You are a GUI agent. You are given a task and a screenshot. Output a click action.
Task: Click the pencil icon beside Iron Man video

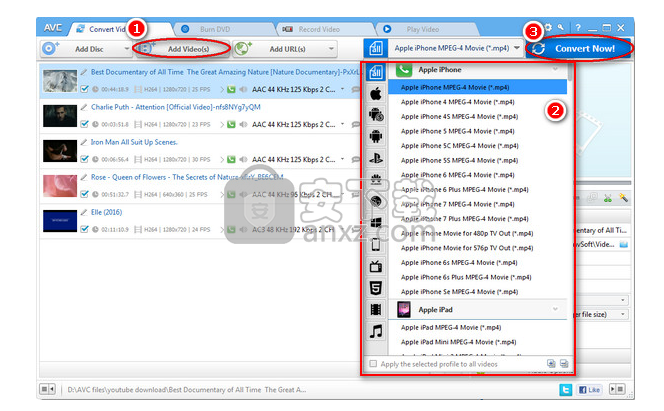(x=84, y=142)
